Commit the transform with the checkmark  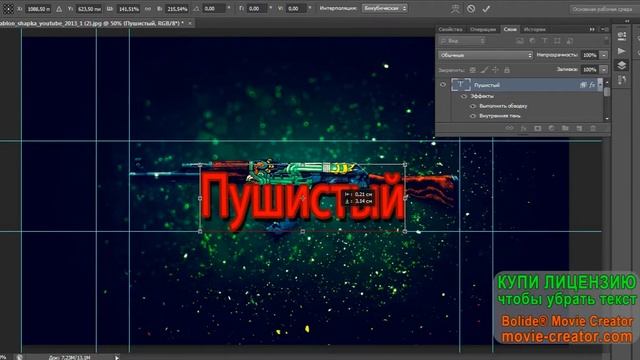coord(486,9)
